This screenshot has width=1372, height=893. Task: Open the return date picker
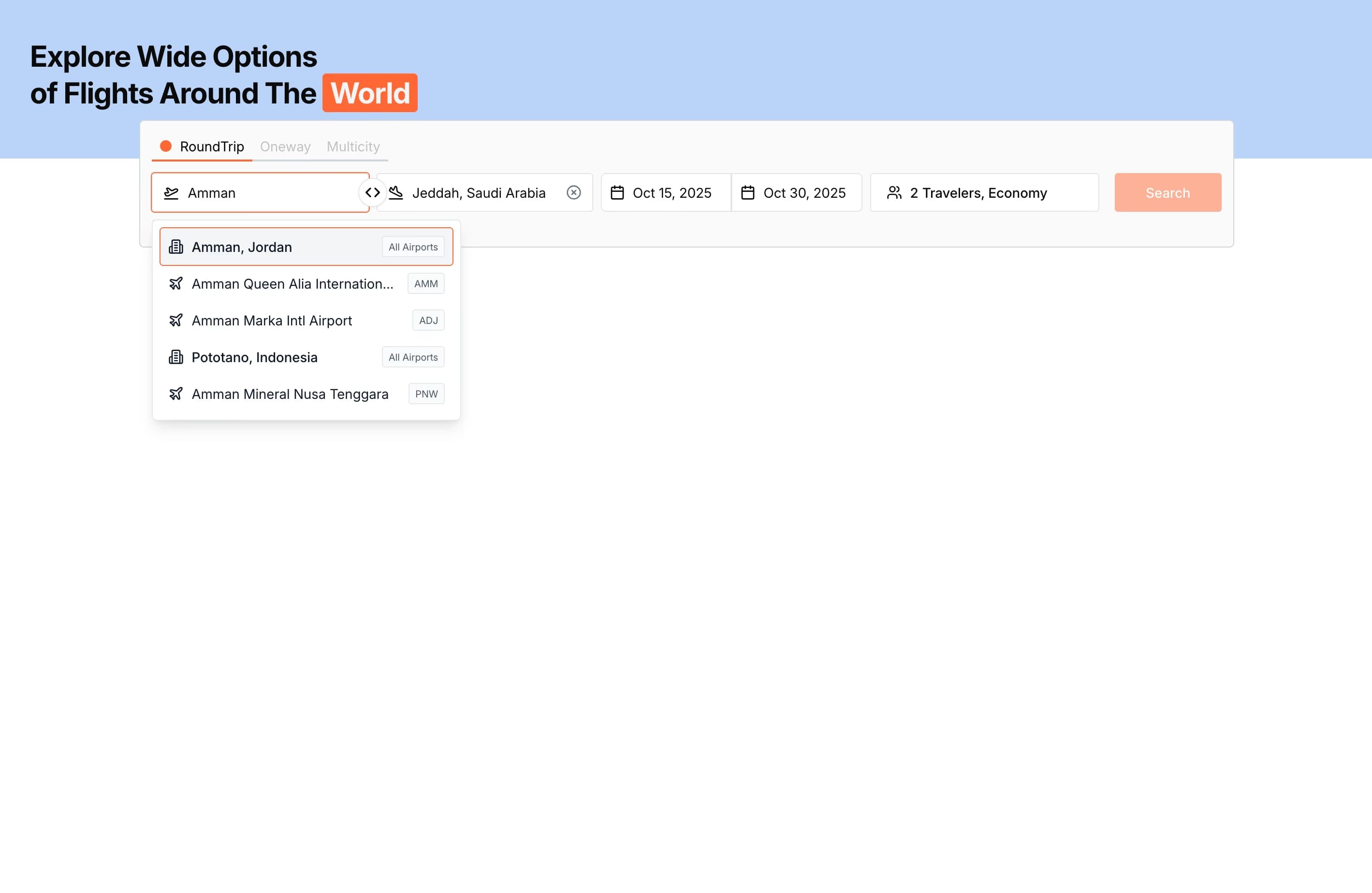point(797,192)
